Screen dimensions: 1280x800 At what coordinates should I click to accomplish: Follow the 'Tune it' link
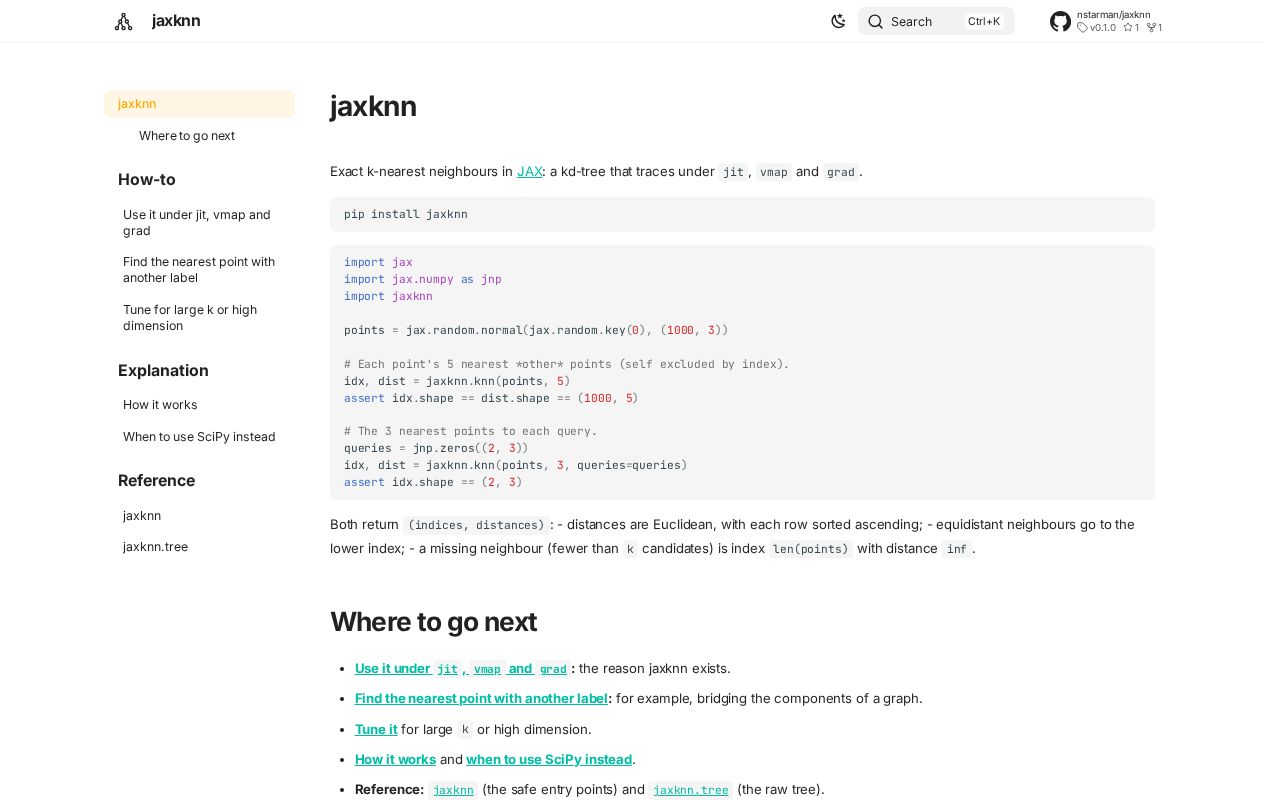[376, 729]
